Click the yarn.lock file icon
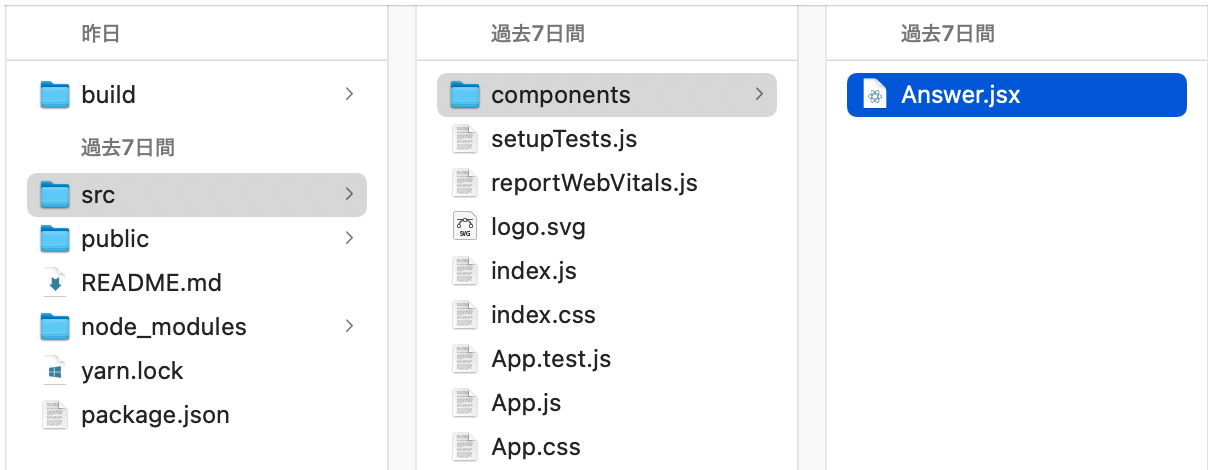 [55, 371]
